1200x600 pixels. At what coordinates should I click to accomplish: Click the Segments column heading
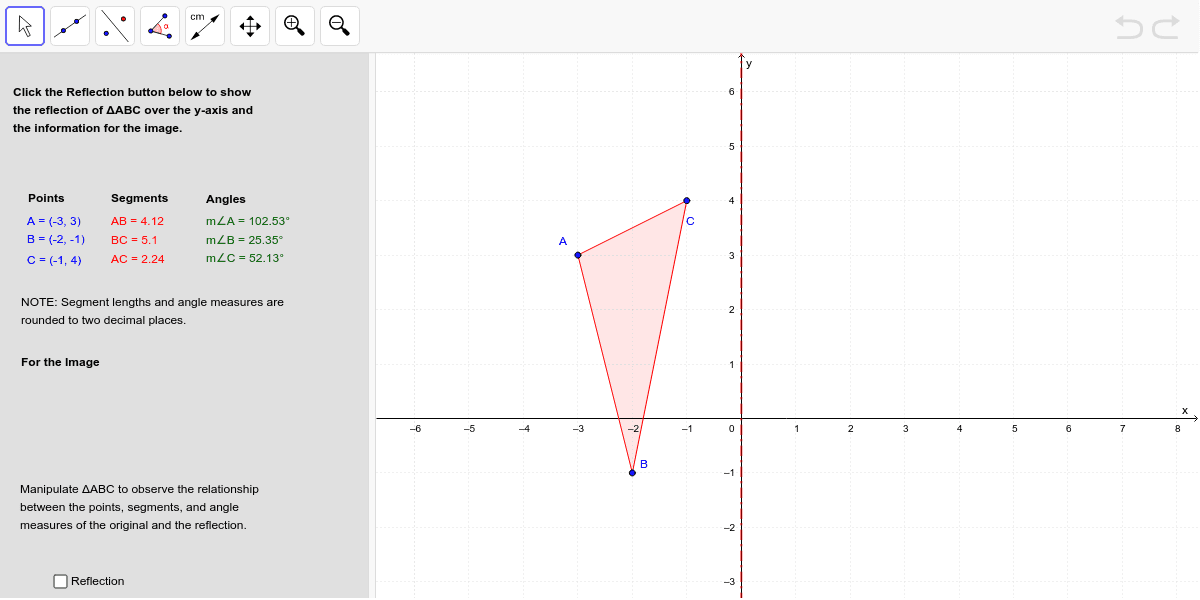click(x=140, y=198)
